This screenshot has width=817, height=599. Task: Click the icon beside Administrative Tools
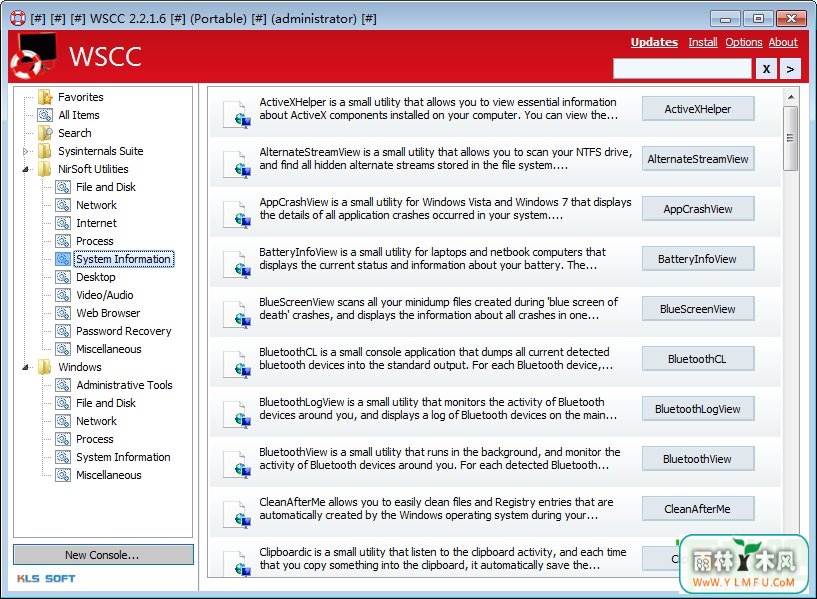(63, 385)
